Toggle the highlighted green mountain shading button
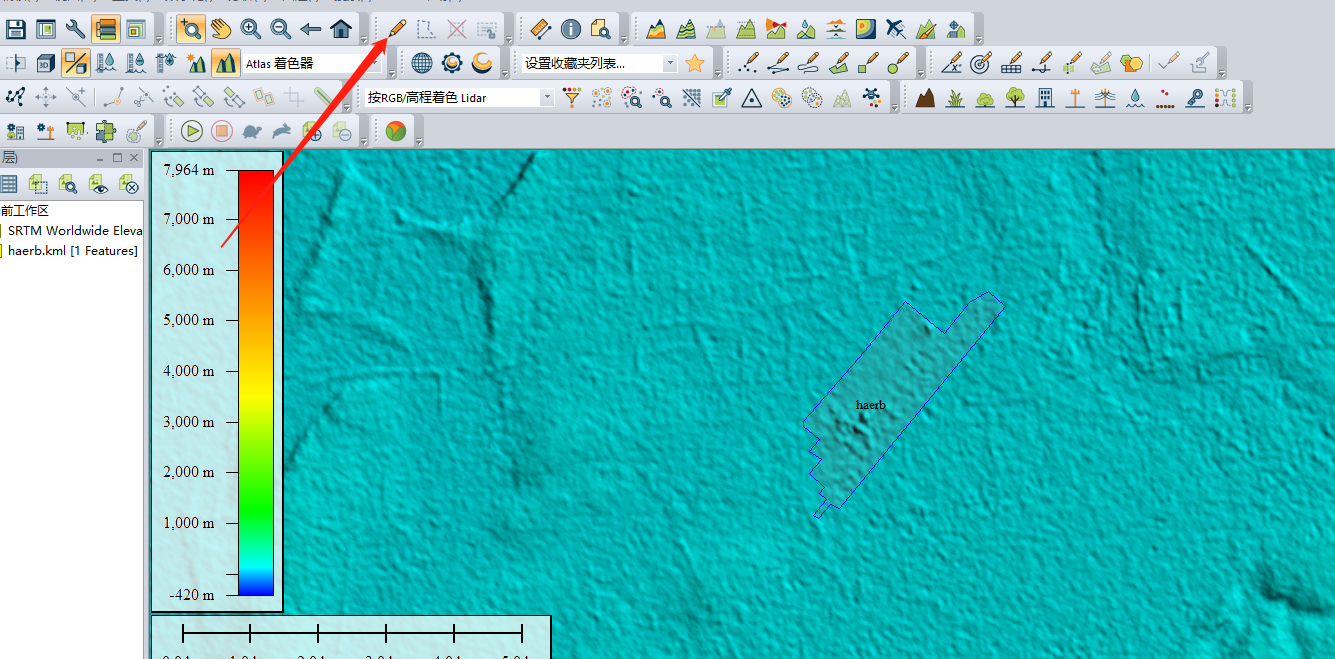Viewport: 1335px width, 659px height. coord(225,63)
